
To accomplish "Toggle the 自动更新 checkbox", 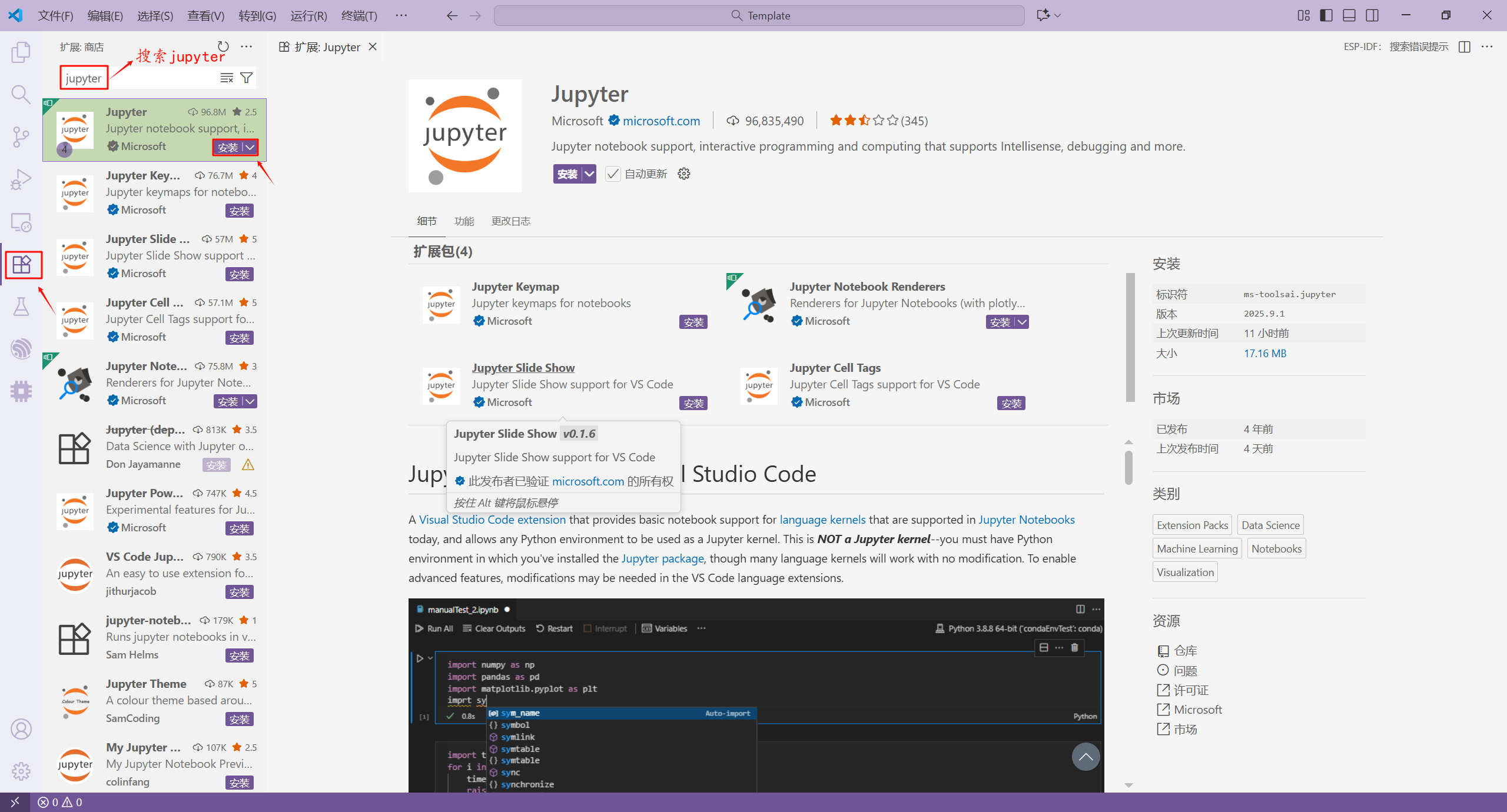I will pos(613,174).
